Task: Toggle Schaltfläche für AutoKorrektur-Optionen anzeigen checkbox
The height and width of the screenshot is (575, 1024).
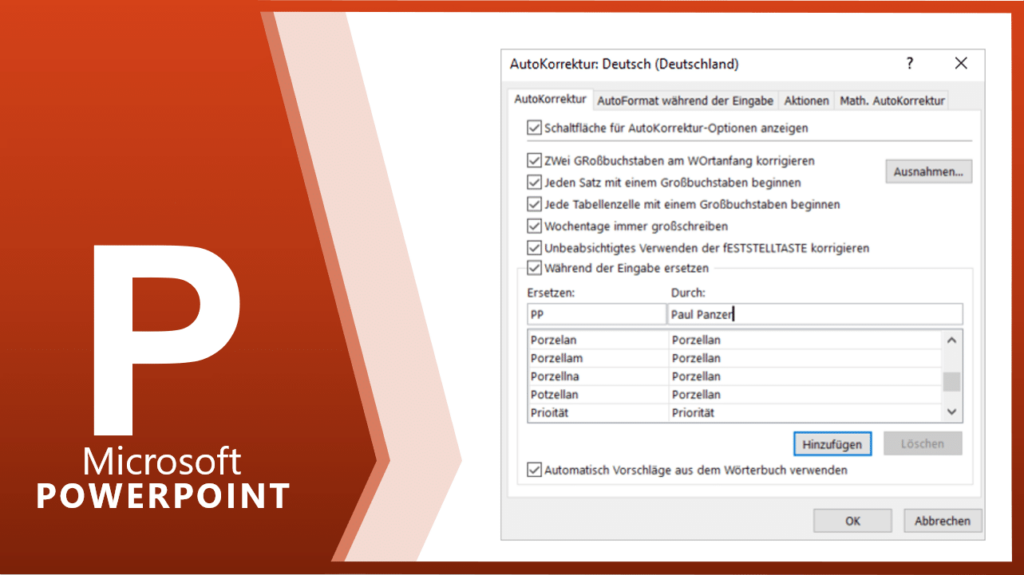Action: (x=534, y=127)
